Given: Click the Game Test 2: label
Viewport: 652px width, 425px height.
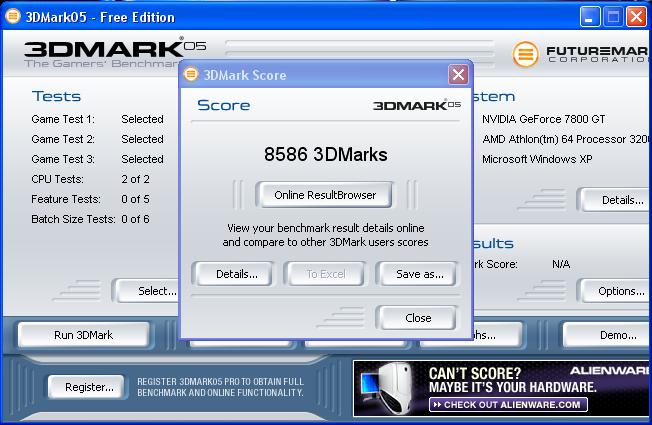Looking at the screenshot, I should (x=63, y=139).
